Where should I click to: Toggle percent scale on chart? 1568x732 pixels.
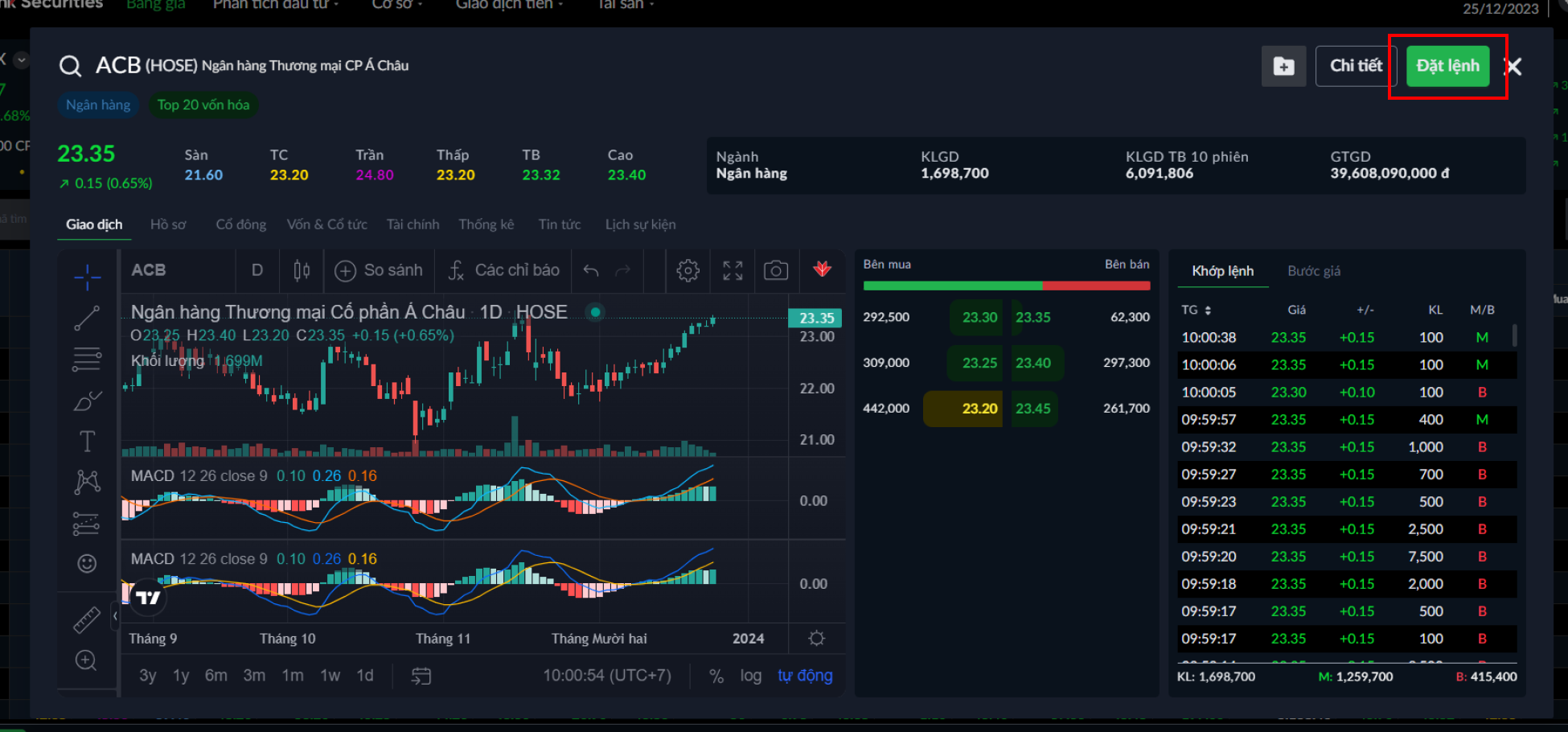[716, 676]
